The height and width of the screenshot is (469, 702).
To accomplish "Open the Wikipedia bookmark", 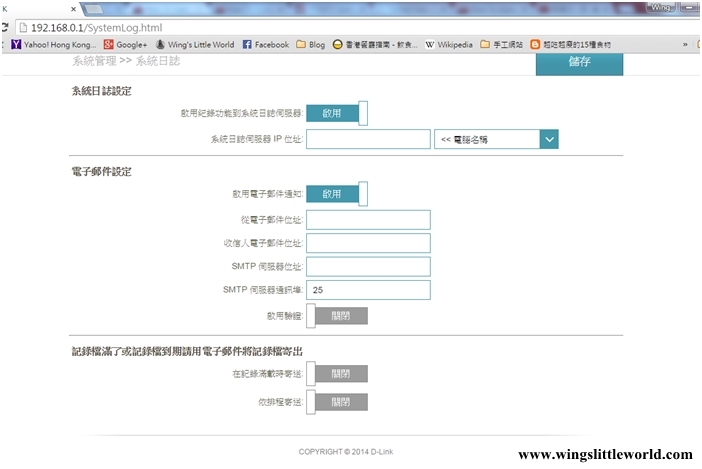I will pyautogui.click(x=448, y=45).
